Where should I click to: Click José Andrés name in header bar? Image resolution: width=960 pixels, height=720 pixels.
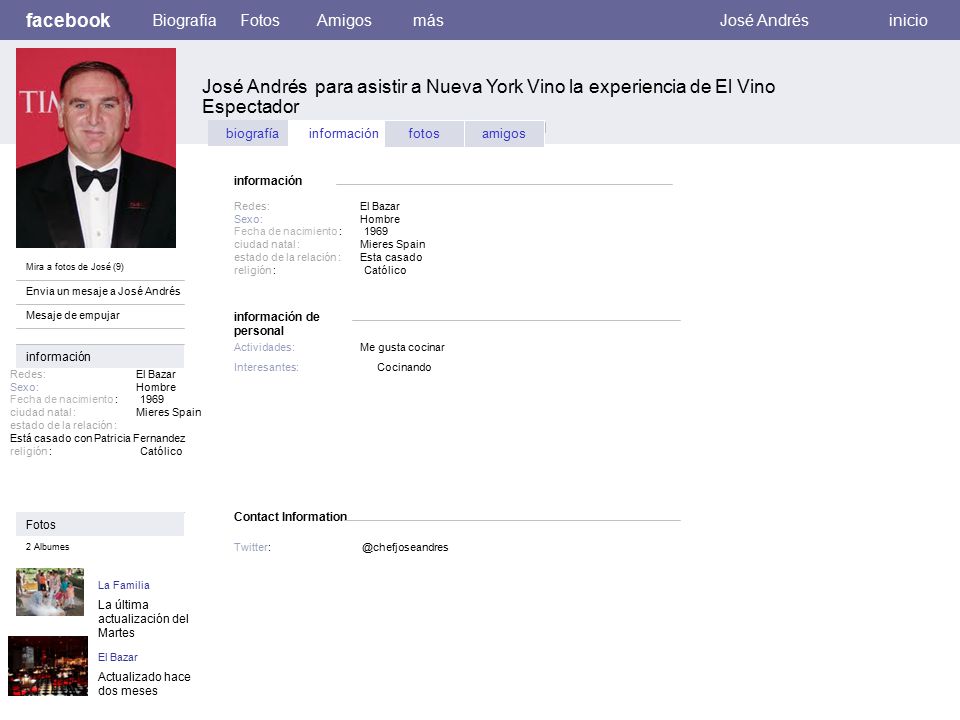[763, 20]
